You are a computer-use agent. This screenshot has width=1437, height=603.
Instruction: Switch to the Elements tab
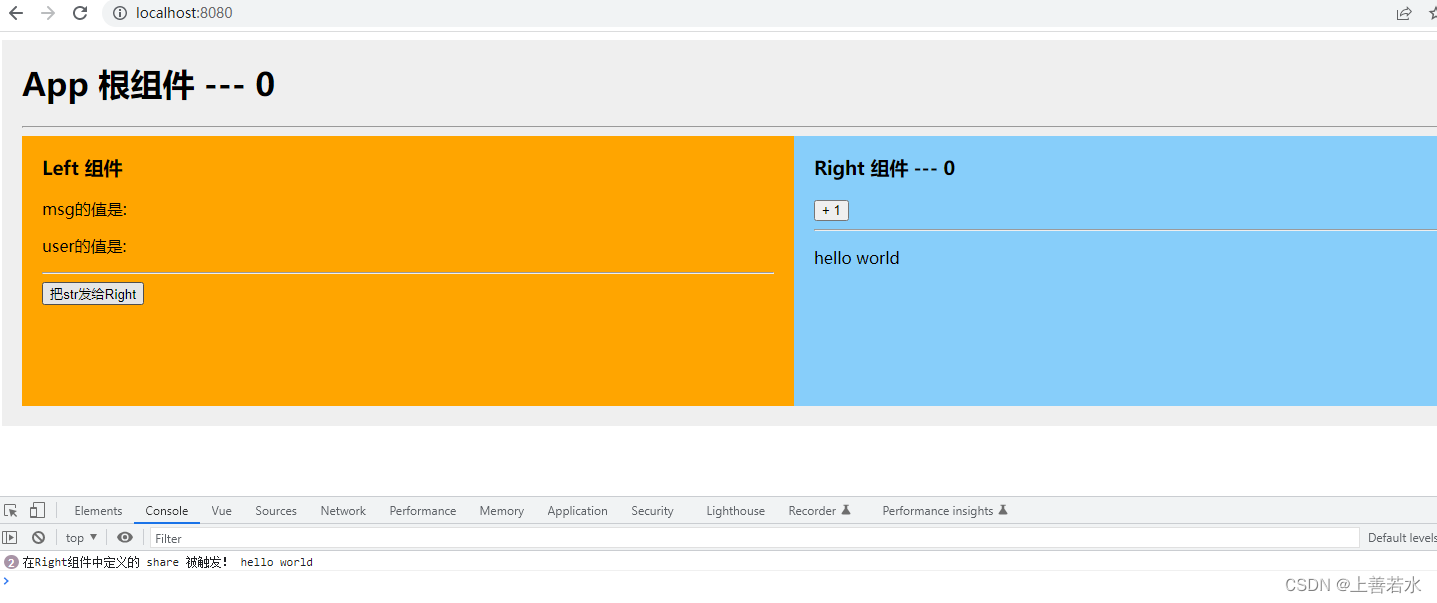click(x=98, y=510)
